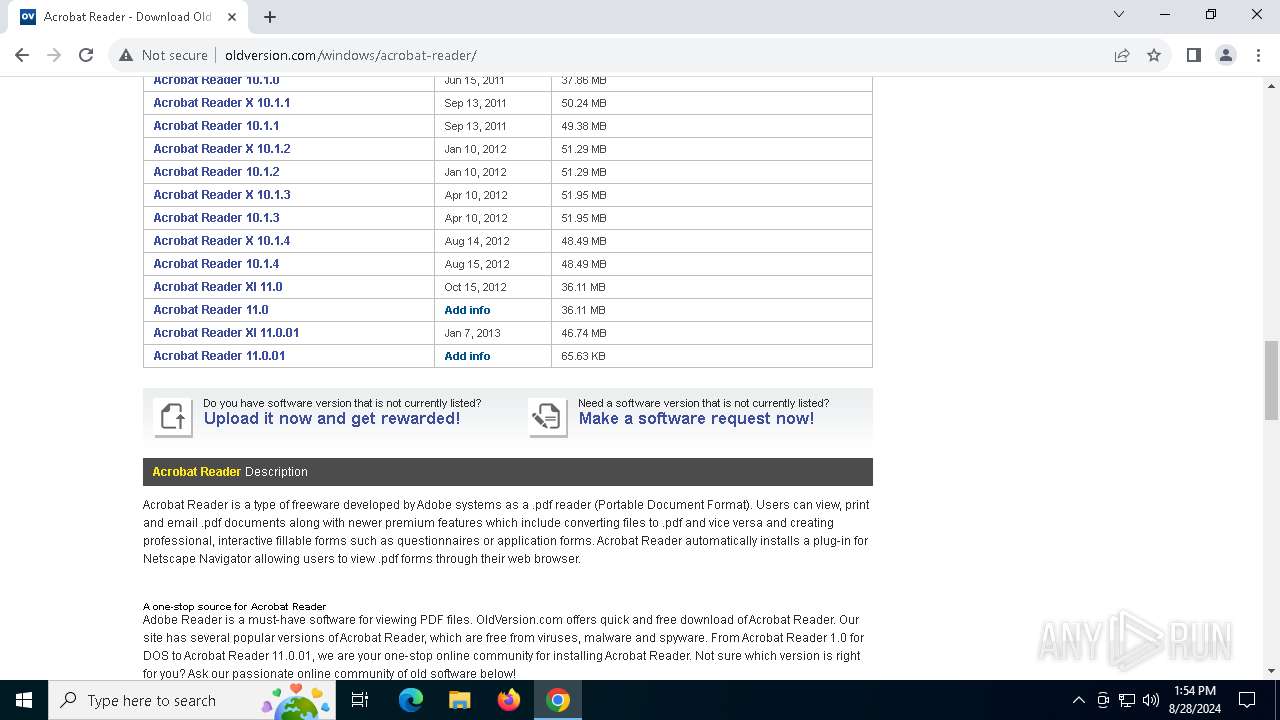1280x720 pixels.
Task: Open Make a software request now
Action: click(x=696, y=418)
